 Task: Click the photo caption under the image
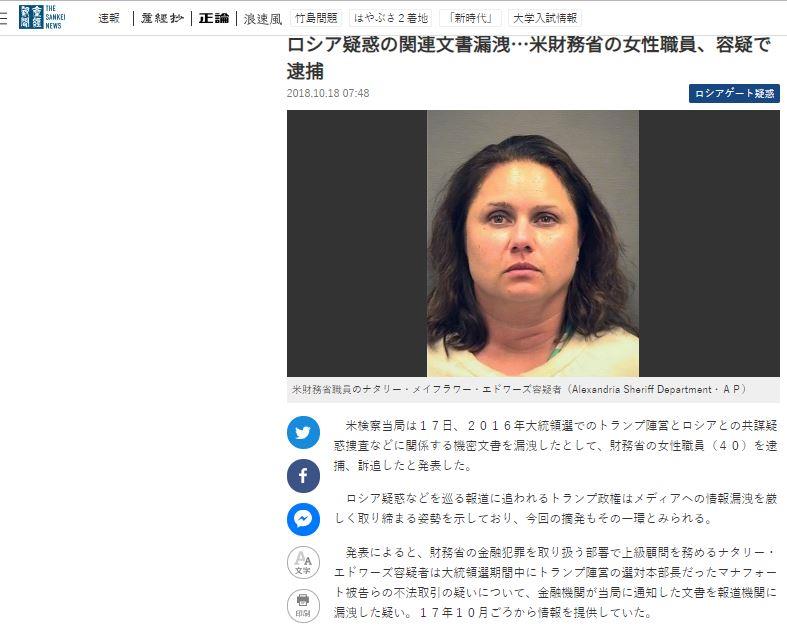coord(519,390)
